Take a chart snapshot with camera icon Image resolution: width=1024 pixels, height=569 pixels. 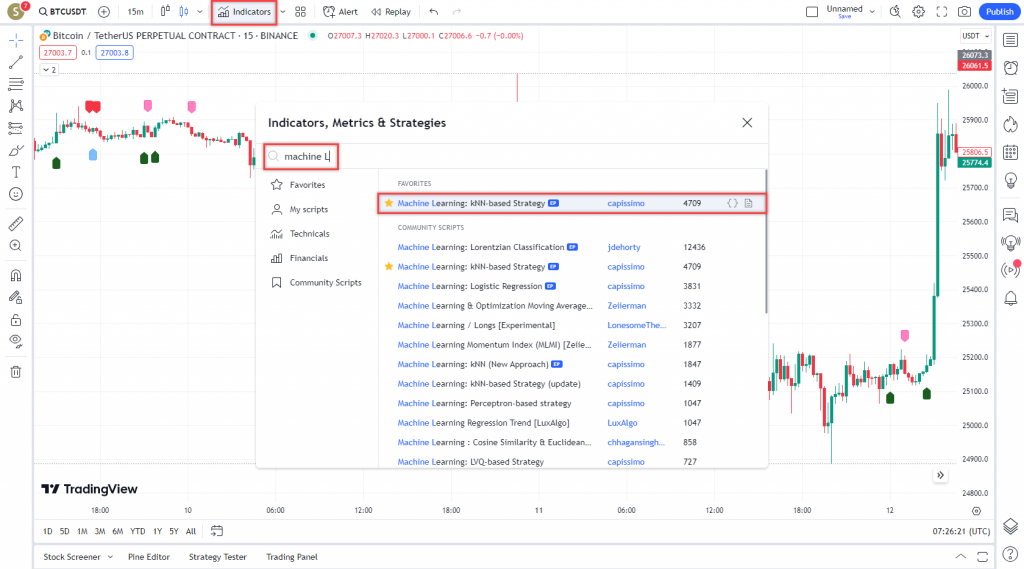(963, 12)
